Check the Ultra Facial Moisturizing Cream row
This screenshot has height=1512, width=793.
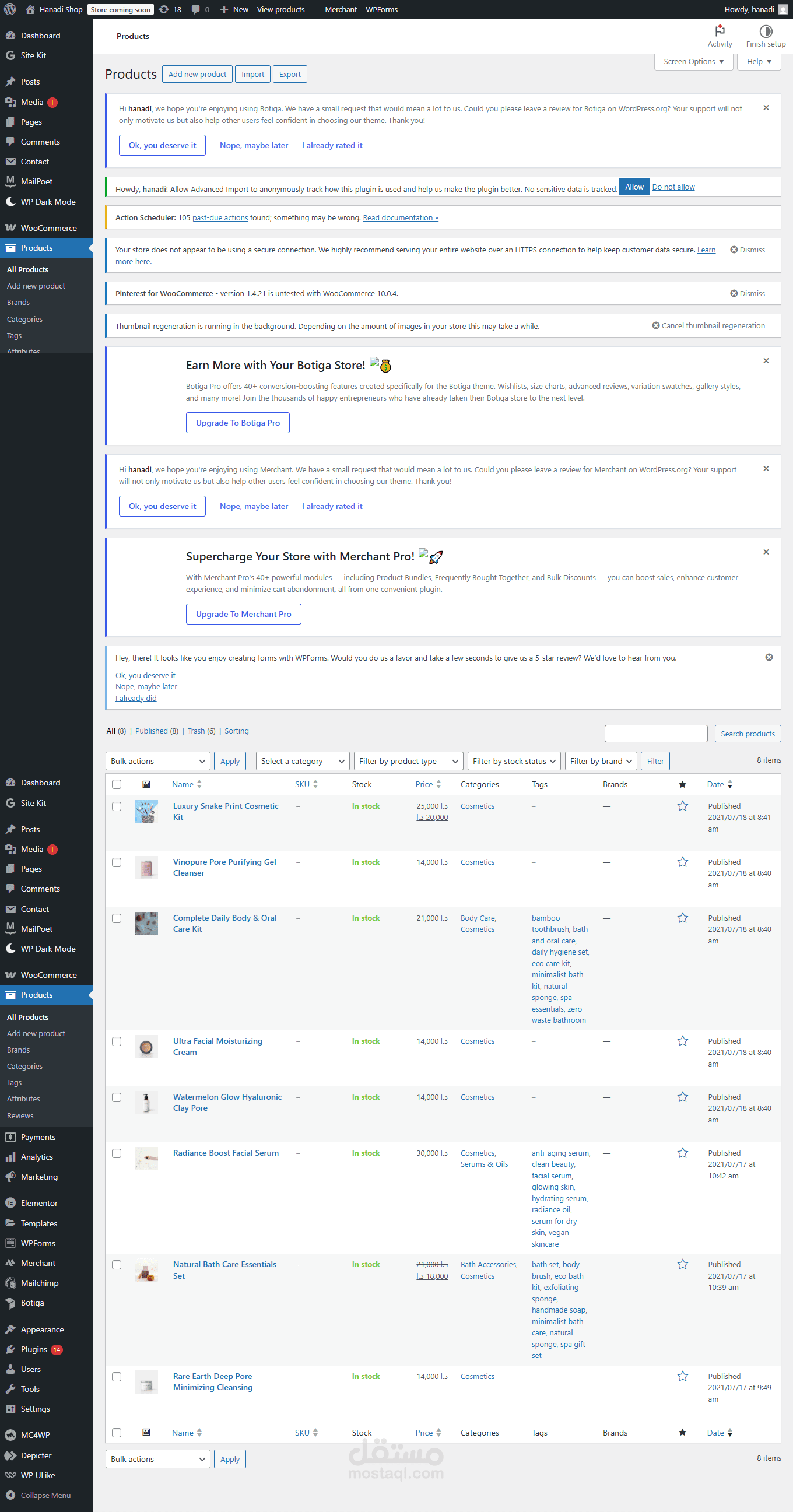[x=117, y=1041]
